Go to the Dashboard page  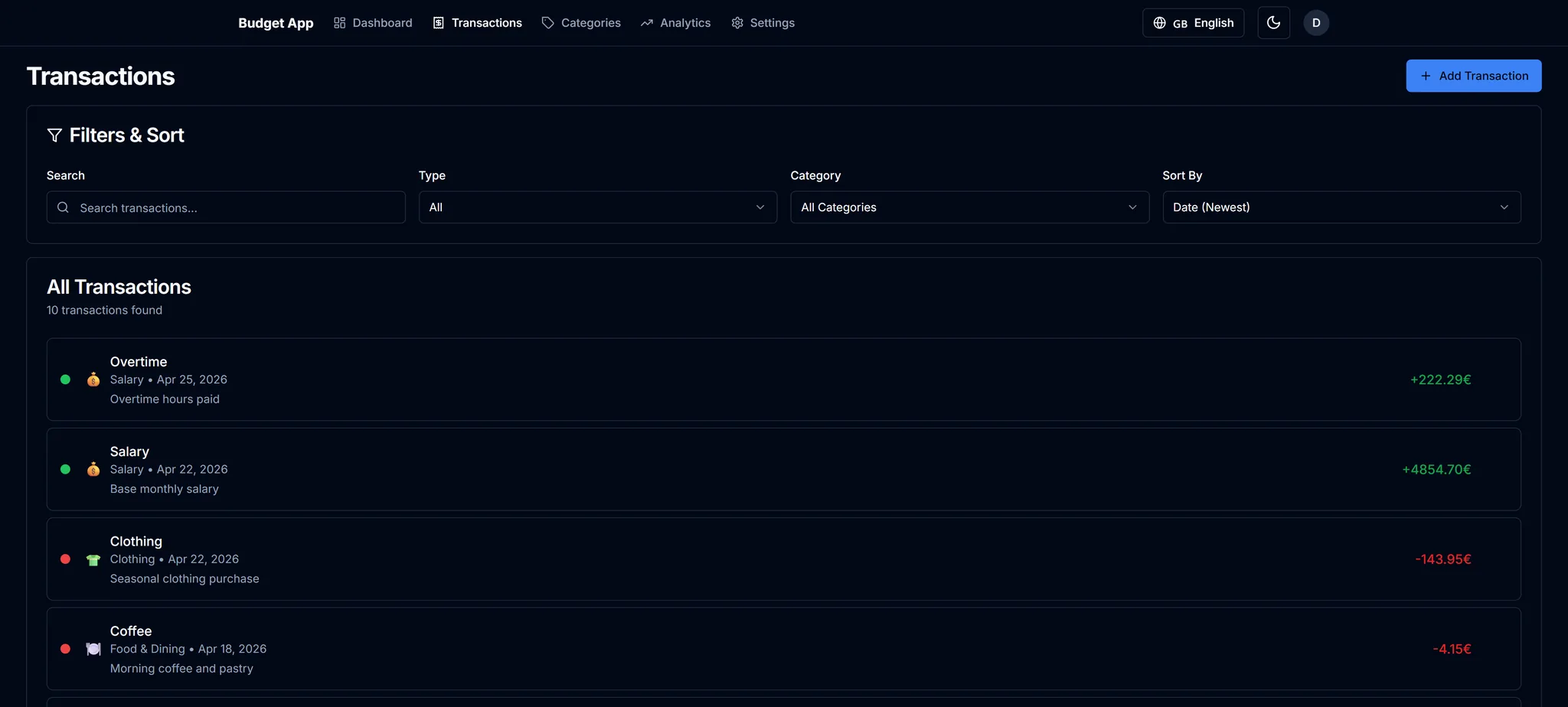coord(374,23)
